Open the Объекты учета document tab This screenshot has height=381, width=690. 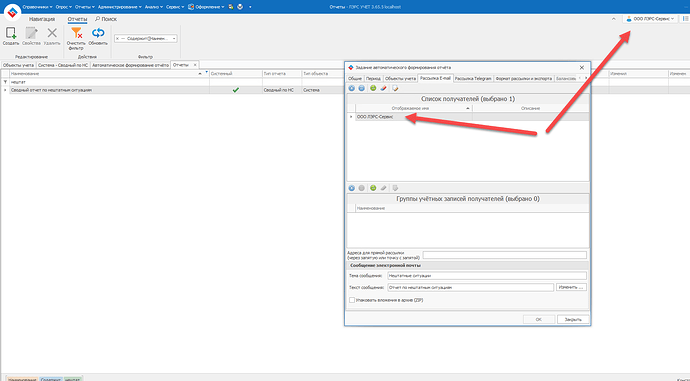18,65
